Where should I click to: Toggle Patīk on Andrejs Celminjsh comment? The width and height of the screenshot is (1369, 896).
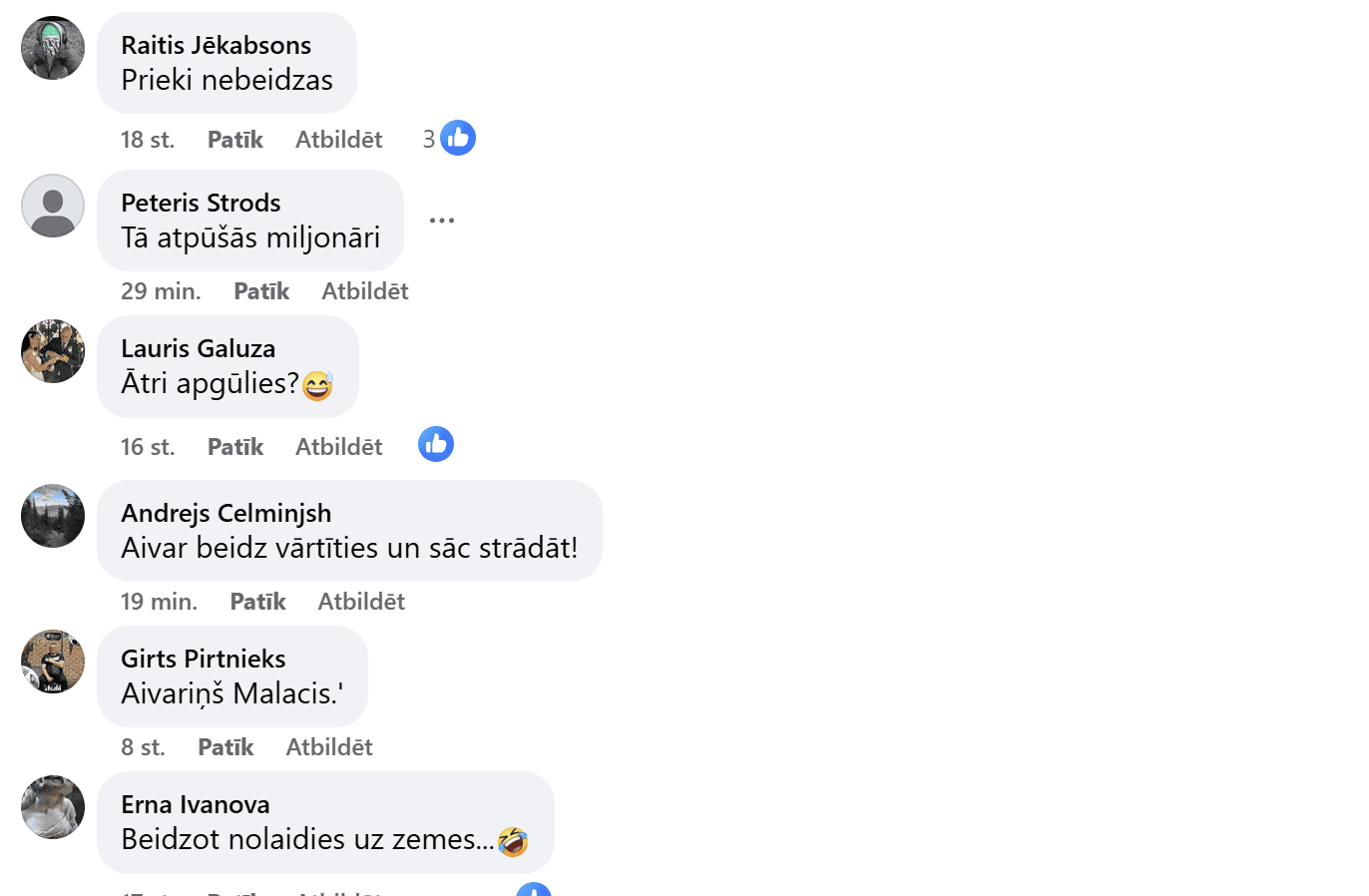click(257, 602)
